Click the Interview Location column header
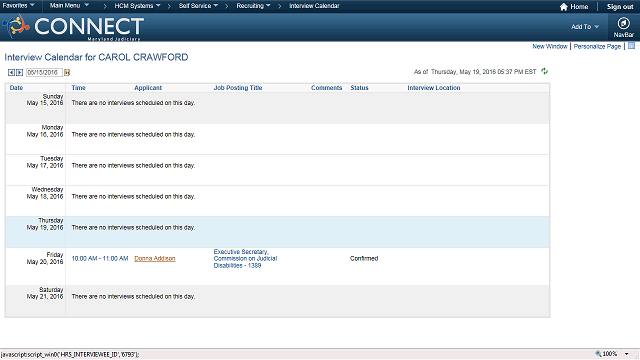Viewport: 640px width, 360px height. (x=433, y=88)
